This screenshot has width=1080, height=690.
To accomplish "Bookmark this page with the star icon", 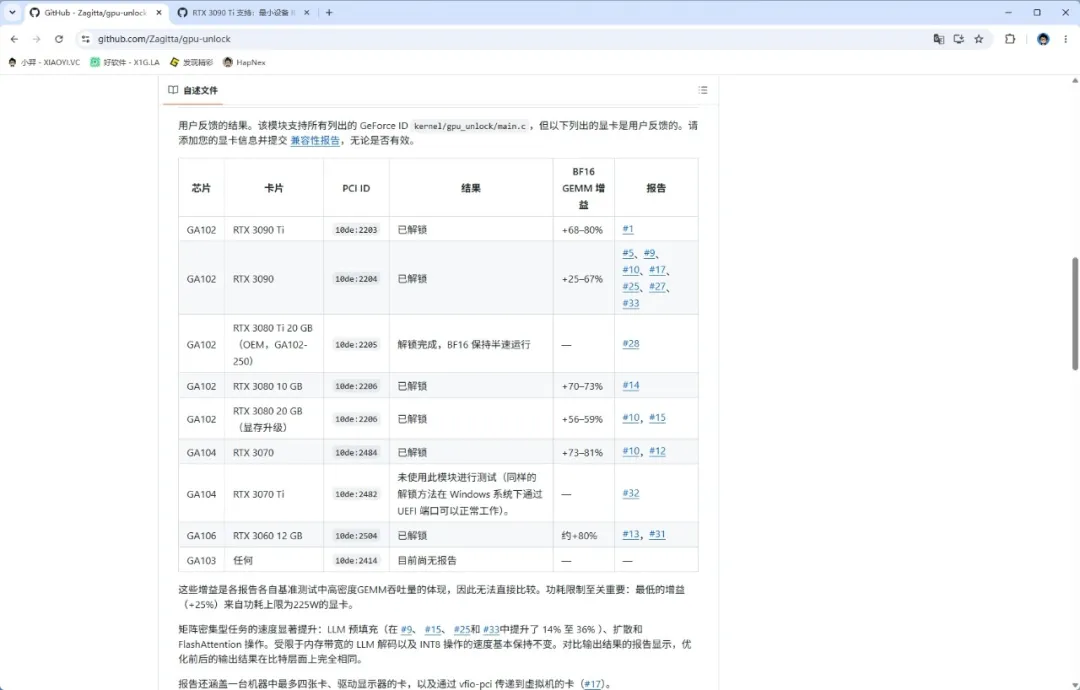I will (979, 39).
